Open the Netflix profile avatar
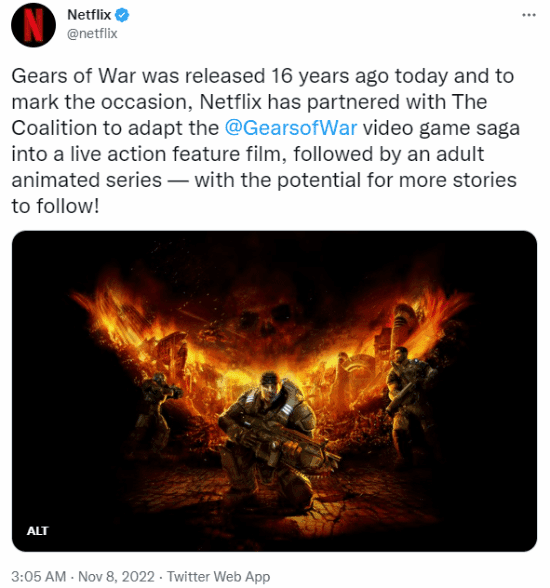 click(x=33, y=25)
